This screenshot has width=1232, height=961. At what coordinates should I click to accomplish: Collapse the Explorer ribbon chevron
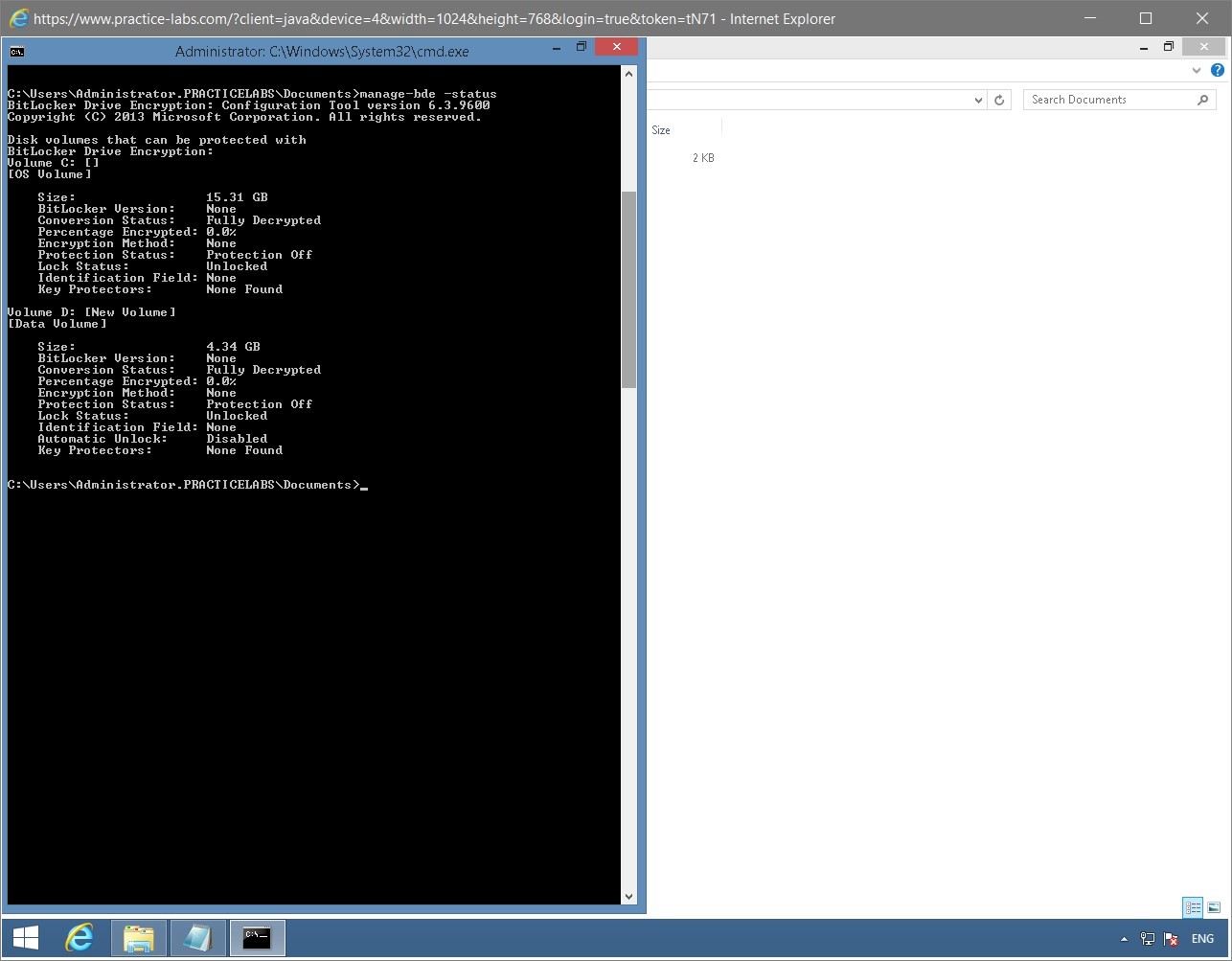(x=1196, y=70)
